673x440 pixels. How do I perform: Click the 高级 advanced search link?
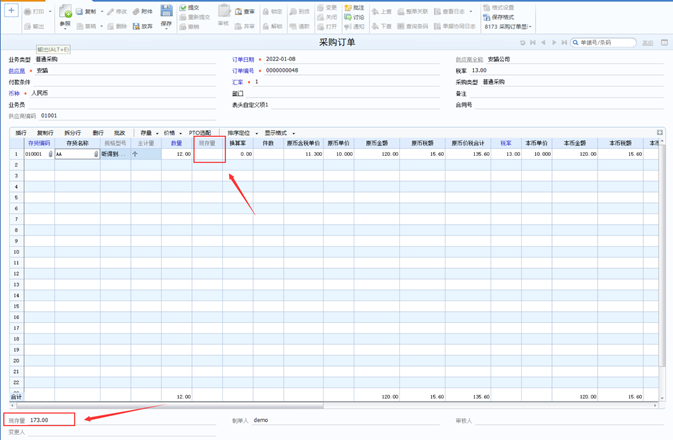[647, 43]
